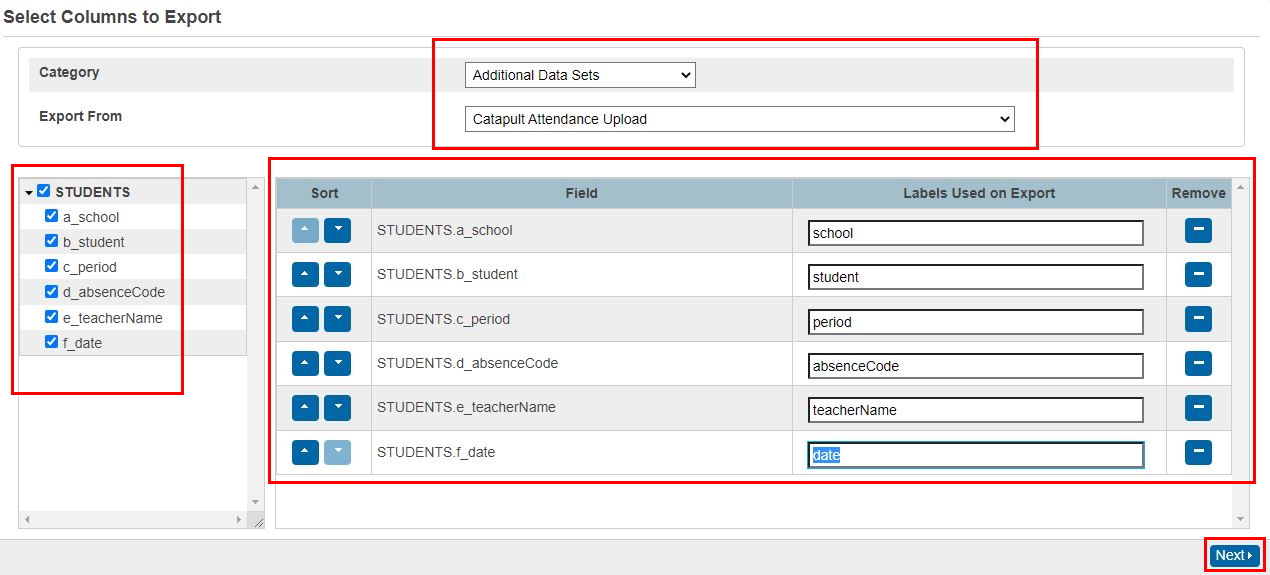
Task: Click the 'date' export label field
Action: pos(976,455)
